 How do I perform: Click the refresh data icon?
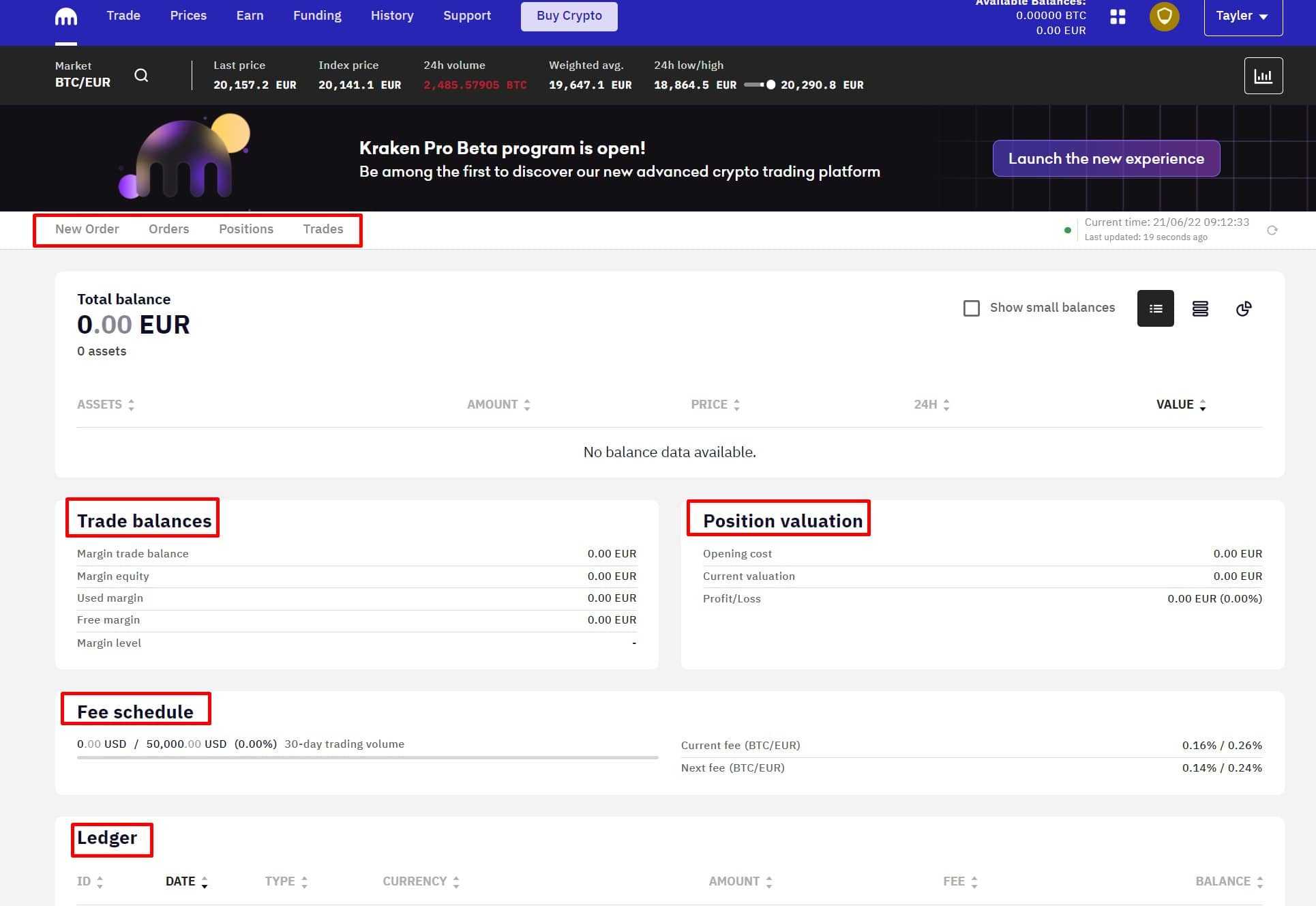click(1272, 231)
